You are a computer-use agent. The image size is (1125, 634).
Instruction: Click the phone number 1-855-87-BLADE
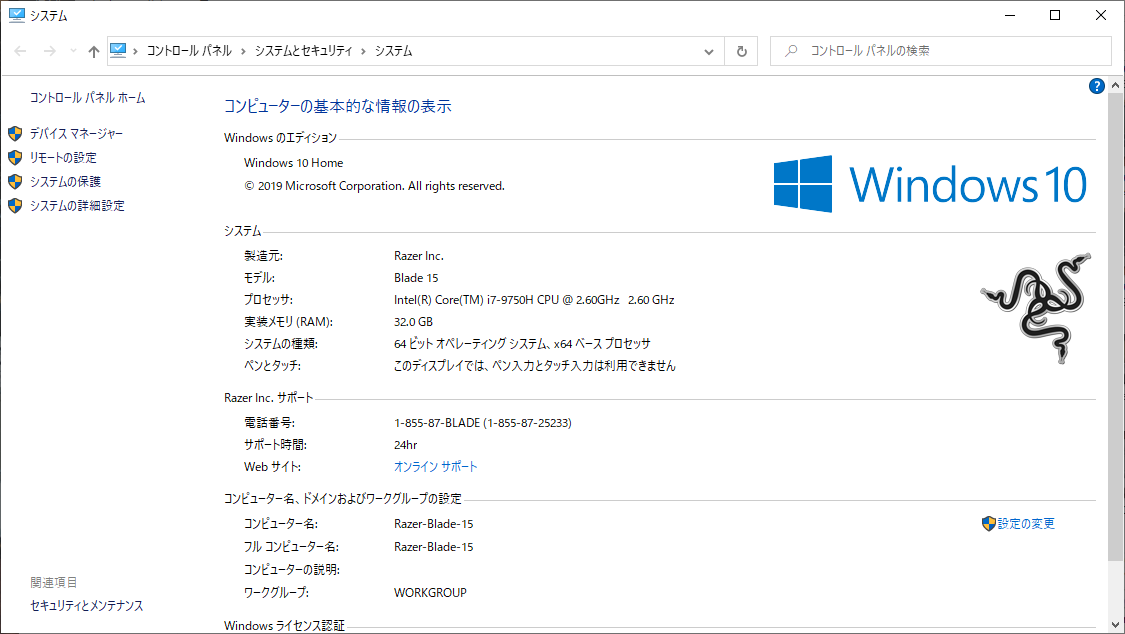[483, 423]
